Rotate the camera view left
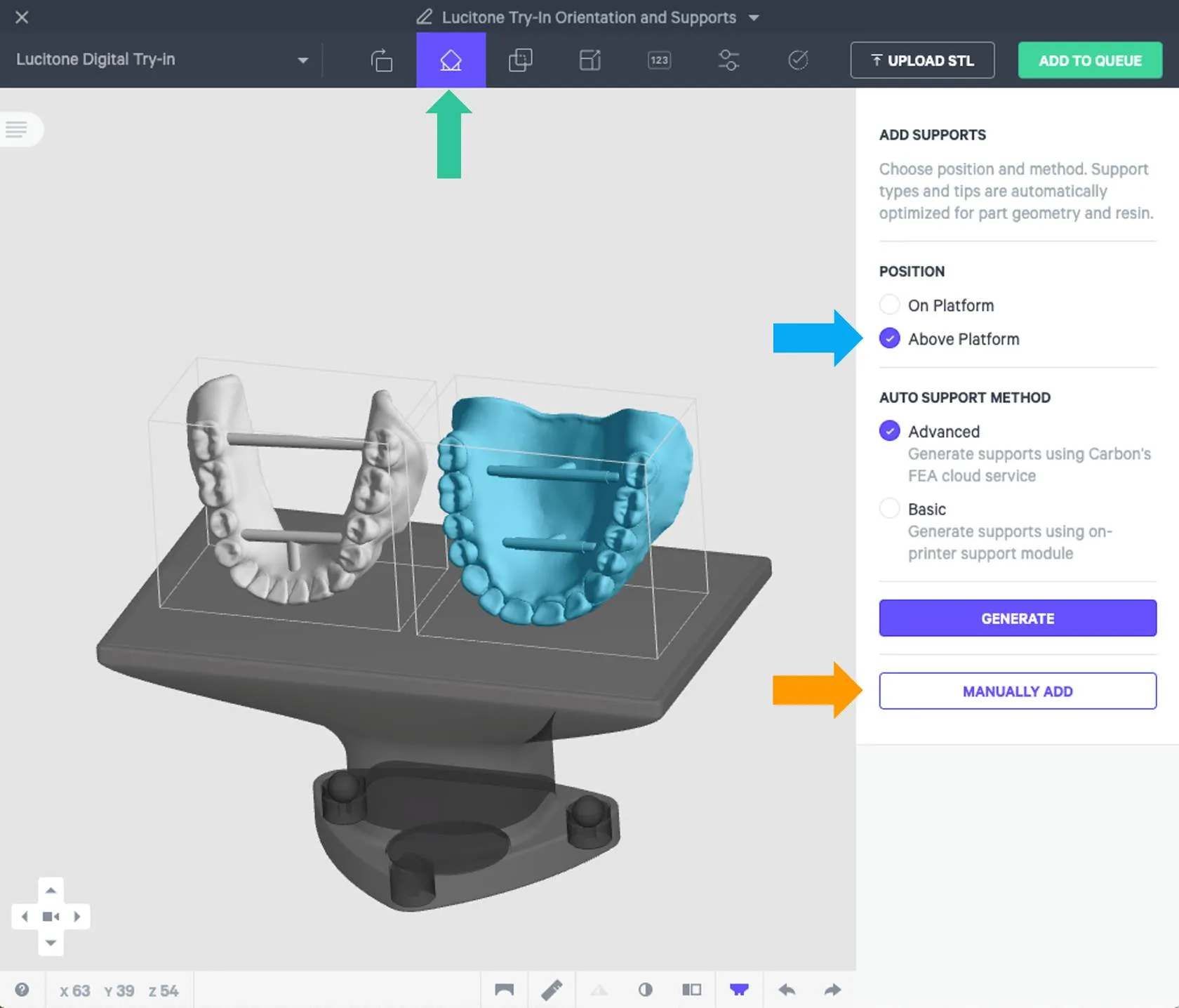The image size is (1179, 1008). (25, 916)
